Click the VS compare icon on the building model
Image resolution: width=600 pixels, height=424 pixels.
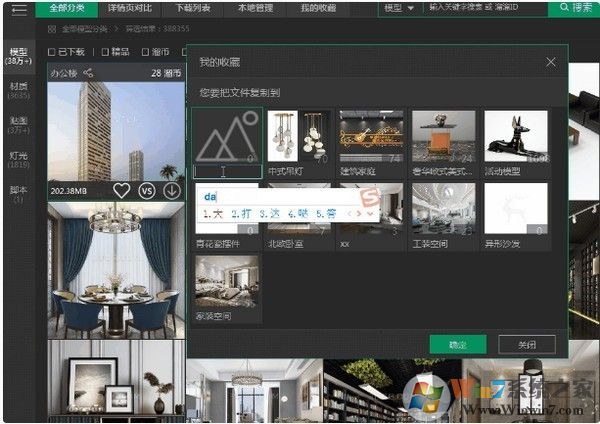coord(147,190)
